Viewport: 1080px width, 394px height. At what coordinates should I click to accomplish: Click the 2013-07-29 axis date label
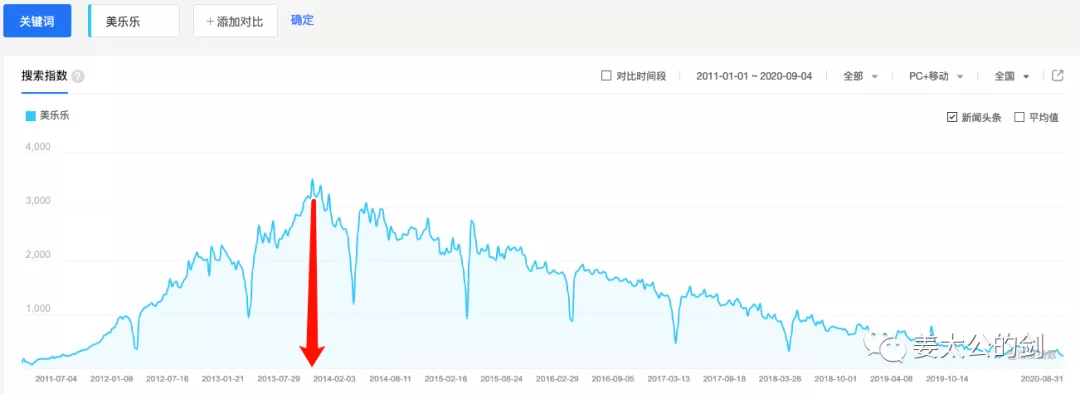(x=279, y=378)
